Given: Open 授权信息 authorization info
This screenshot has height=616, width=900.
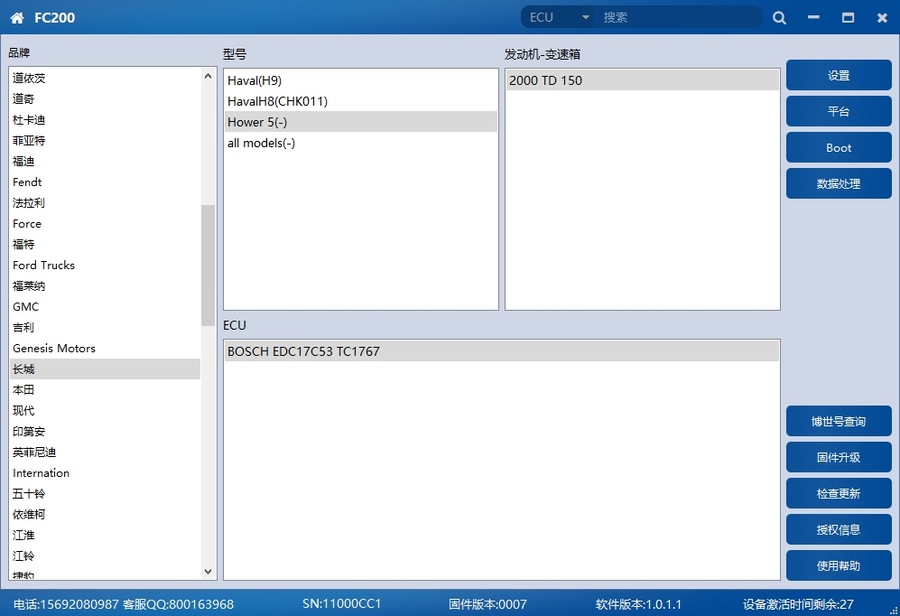Looking at the screenshot, I should [839, 530].
